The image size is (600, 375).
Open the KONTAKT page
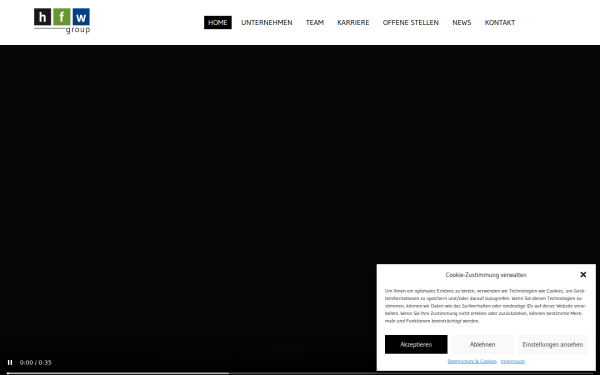coord(500,23)
